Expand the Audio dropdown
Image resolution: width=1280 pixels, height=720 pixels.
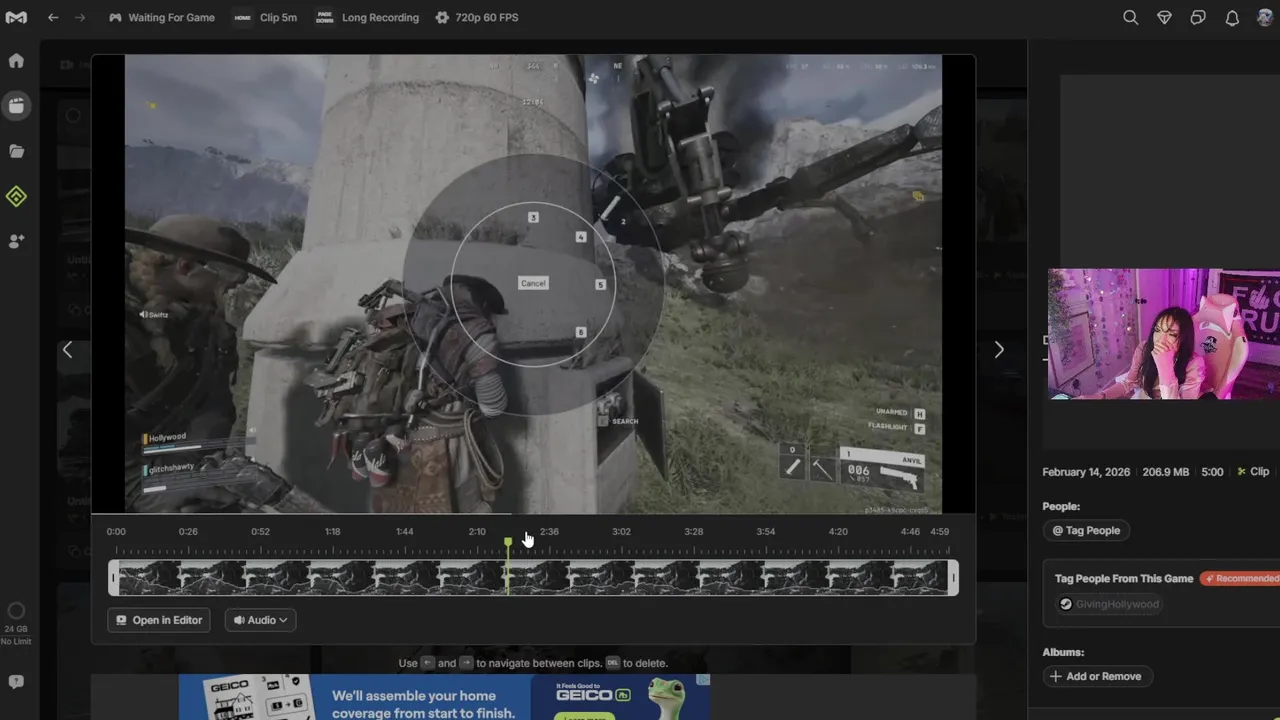(x=260, y=620)
